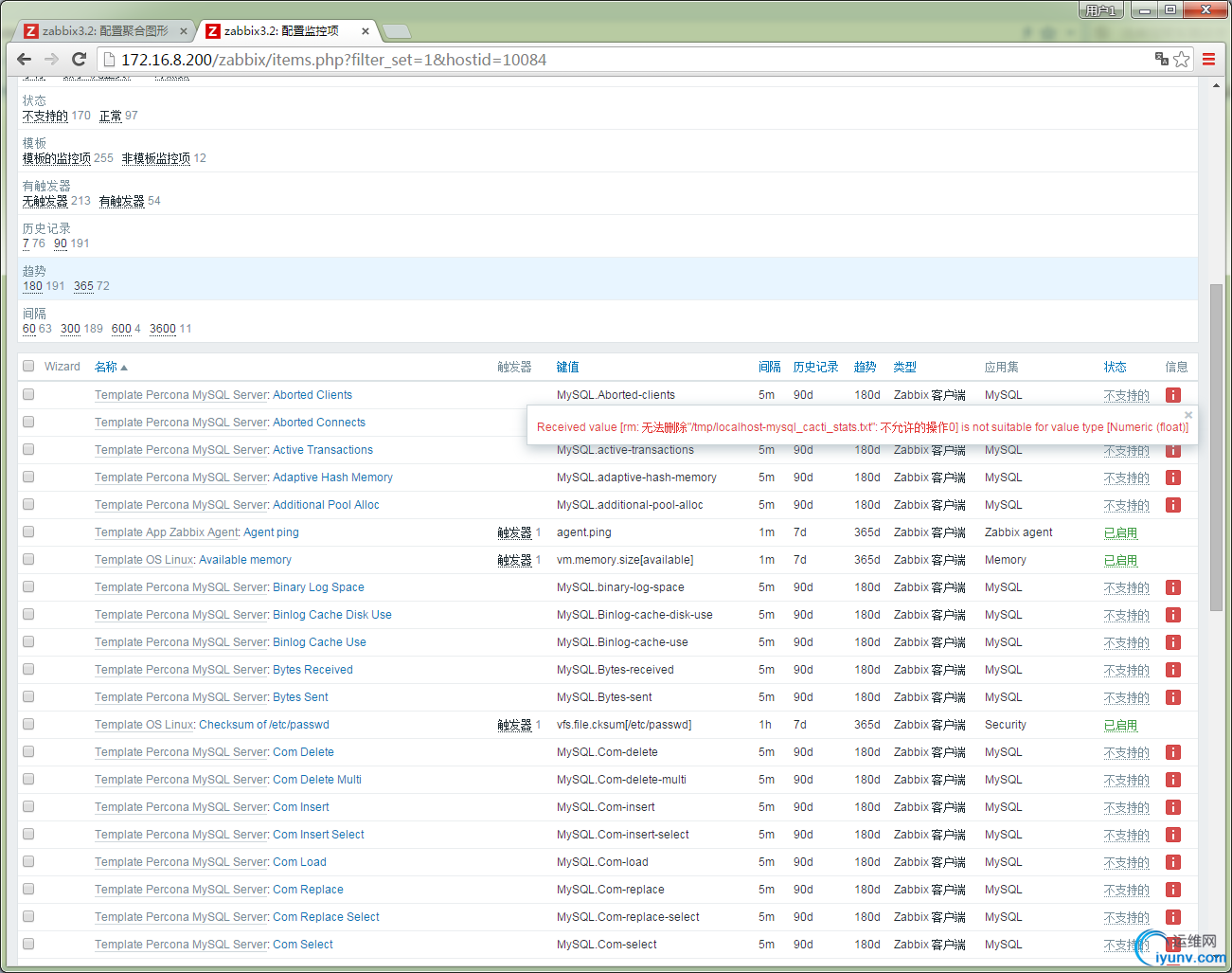Filter by 模板的监控项 subfilter
The height and width of the screenshot is (973, 1232).
[x=57, y=158]
